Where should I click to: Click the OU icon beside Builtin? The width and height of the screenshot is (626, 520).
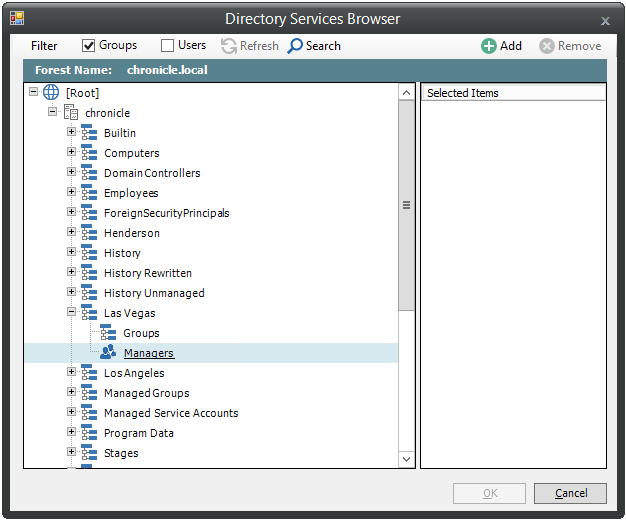coord(89,133)
